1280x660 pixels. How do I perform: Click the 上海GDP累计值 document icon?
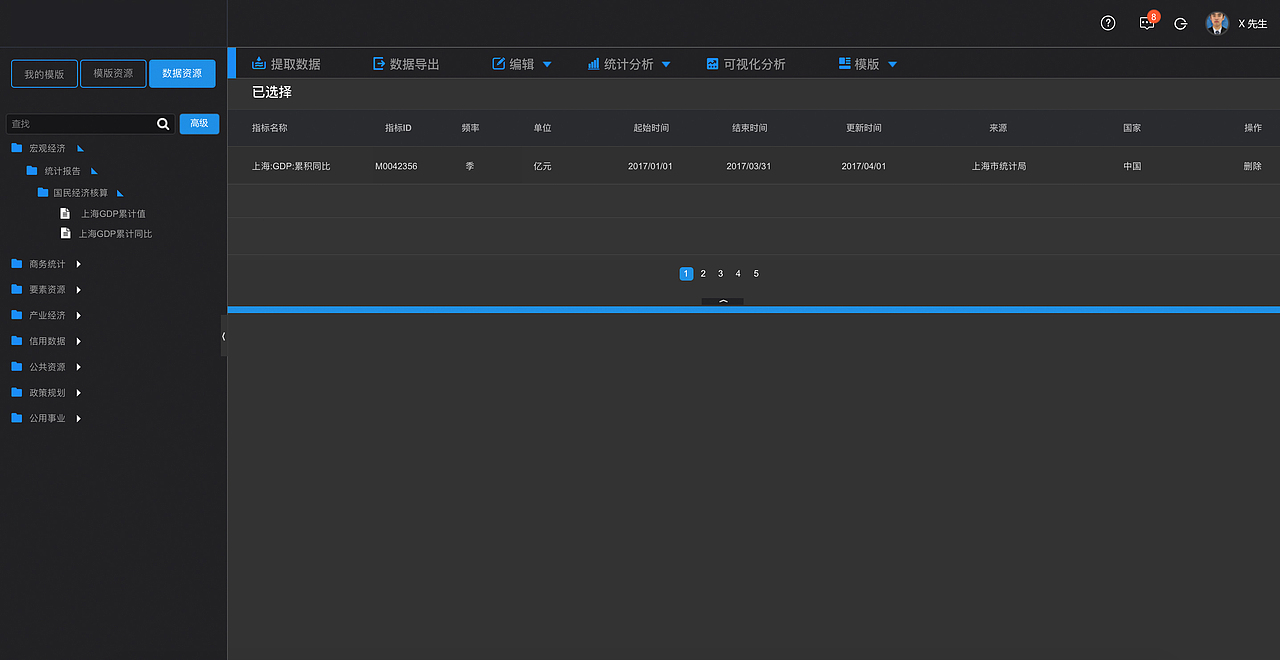click(x=66, y=213)
